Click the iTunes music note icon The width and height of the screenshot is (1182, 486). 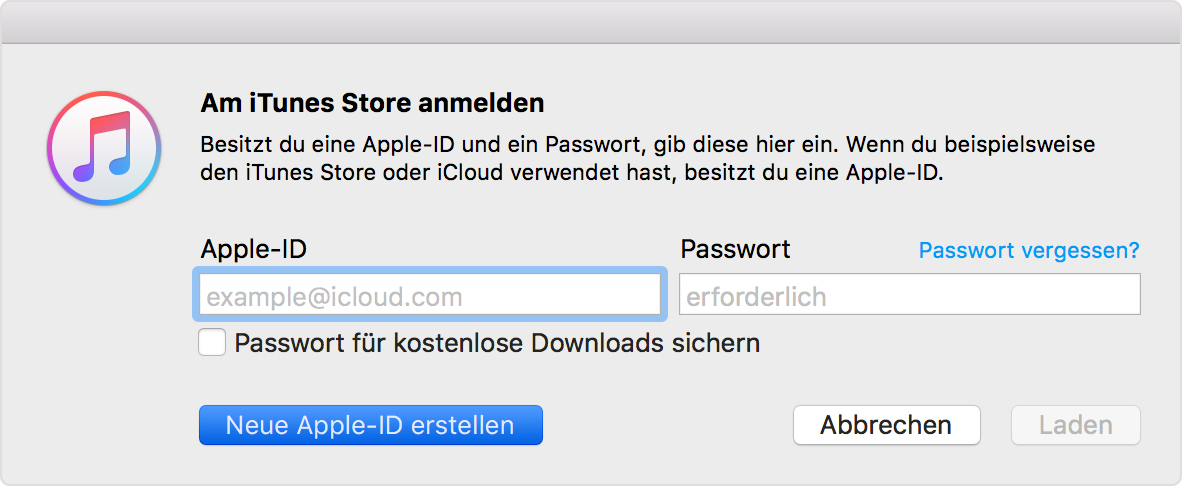pyautogui.click(x=104, y=148)
